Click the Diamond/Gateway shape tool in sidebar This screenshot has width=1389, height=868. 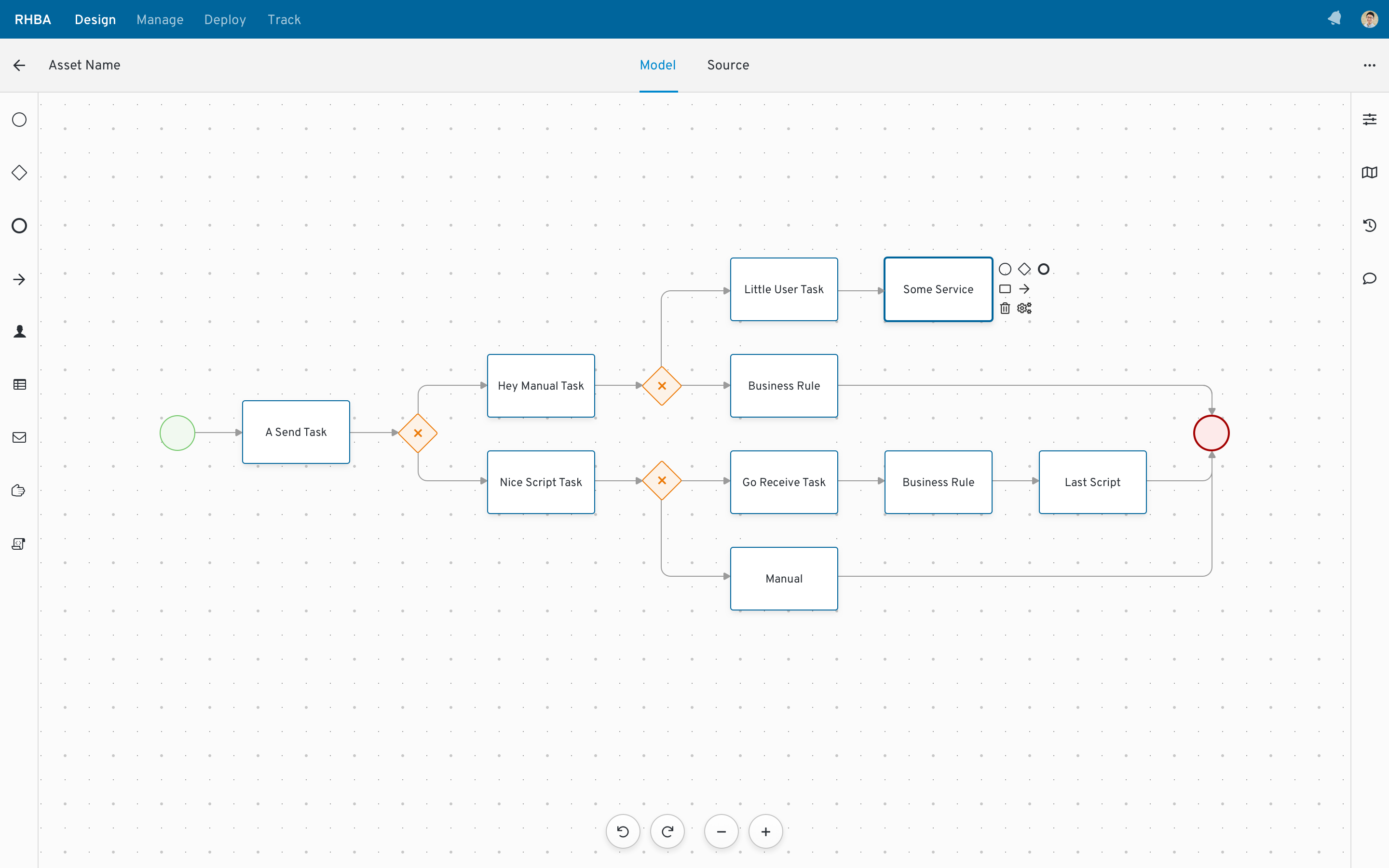(x=19, y=172)
